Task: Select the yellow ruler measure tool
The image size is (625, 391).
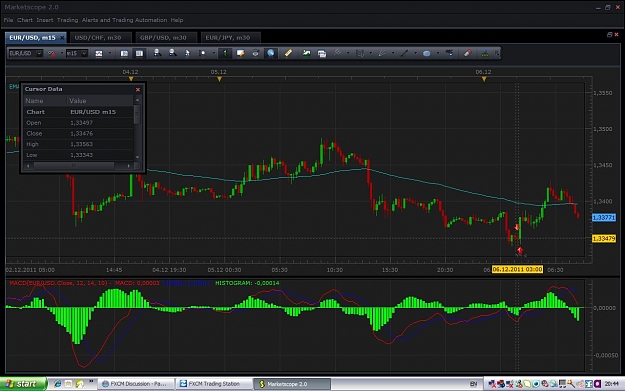Action: tap(288, 53)
